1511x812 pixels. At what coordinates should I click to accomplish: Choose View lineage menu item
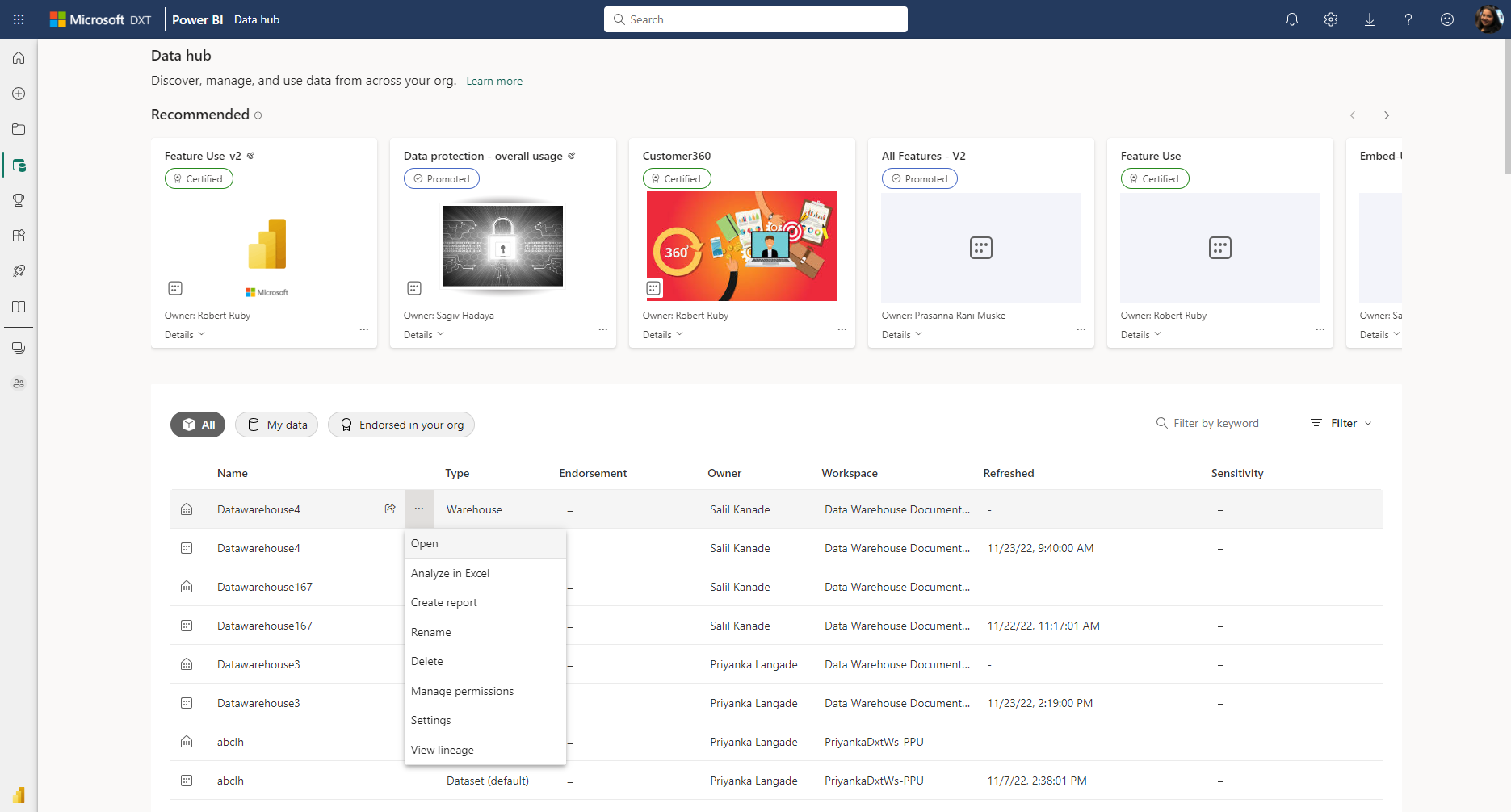pos(485,750)
